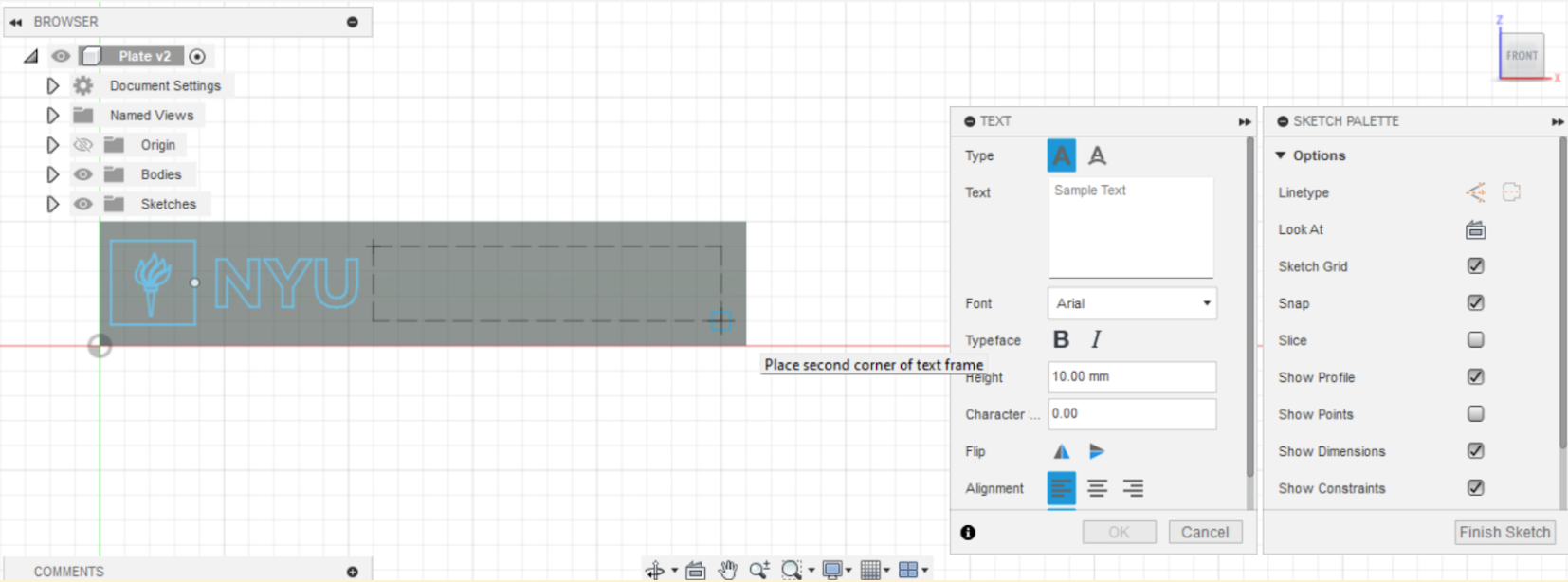The image size is (1568, 582).
Task: Collapse SKETCH PALETTE with header arrows
Action: pyautogui.click(x=1558, y=121)
